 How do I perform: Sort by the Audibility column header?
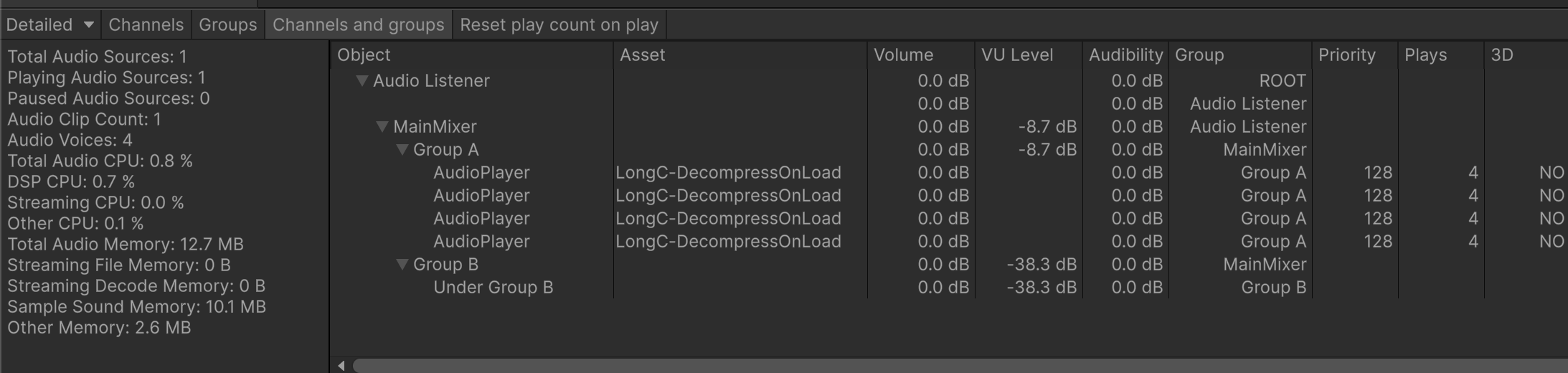click(x=1125, y=55)
